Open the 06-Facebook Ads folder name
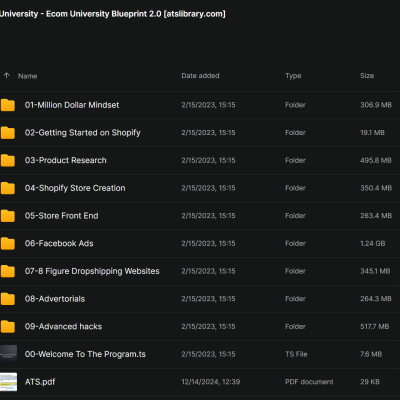This screenshot has width=400, height=400. 59,243
